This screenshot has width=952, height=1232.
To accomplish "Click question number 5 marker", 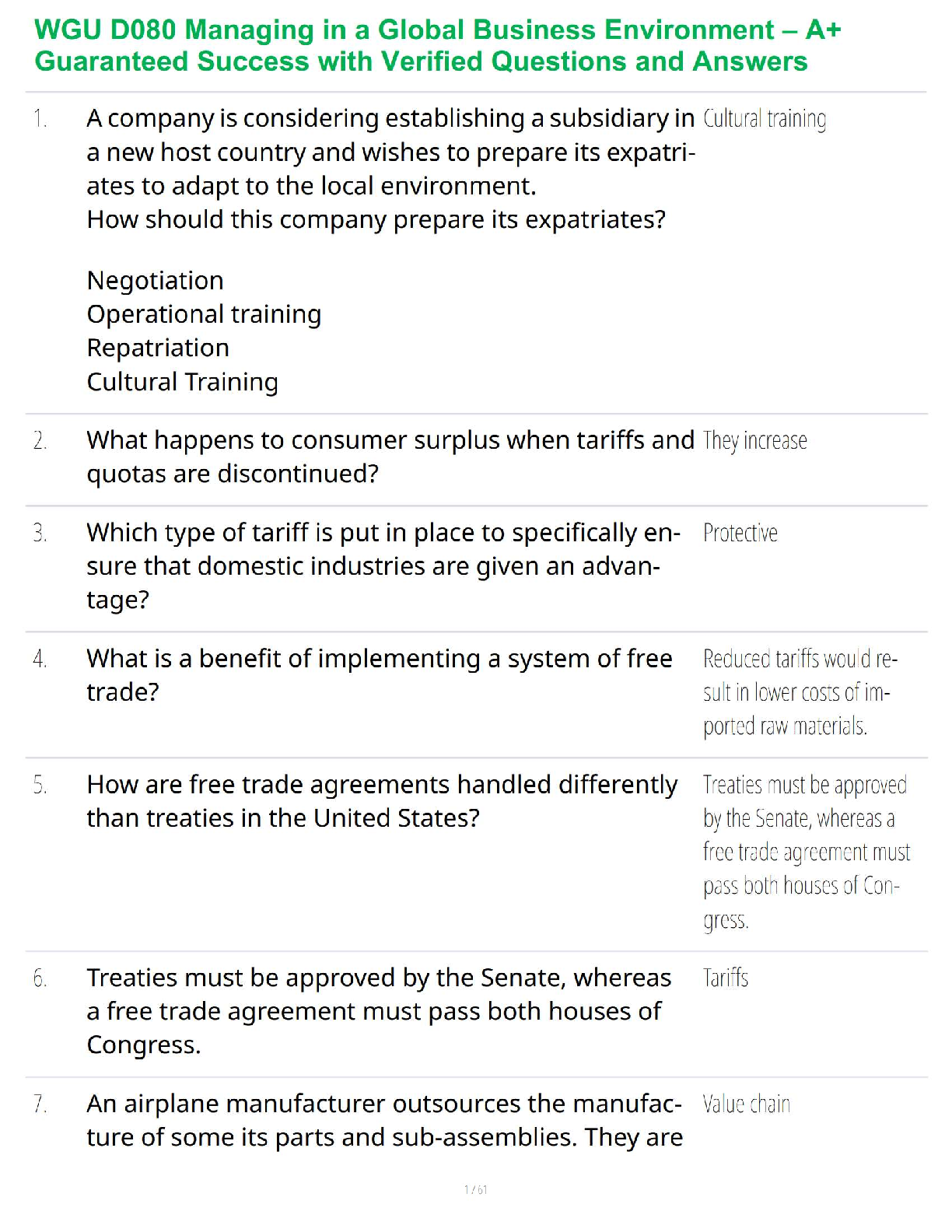I will (x=40, y=786).
